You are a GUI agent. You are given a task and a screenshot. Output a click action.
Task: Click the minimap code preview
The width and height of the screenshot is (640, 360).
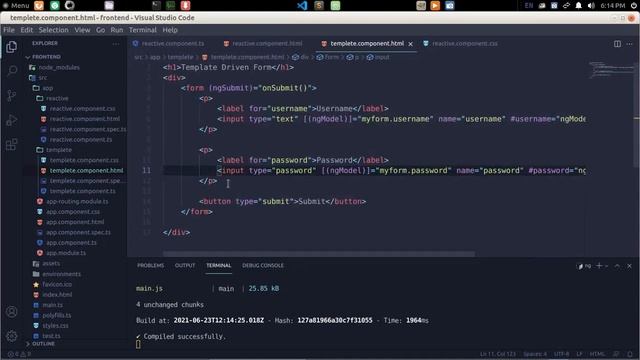pyautogui.click(x=611, y=69)
